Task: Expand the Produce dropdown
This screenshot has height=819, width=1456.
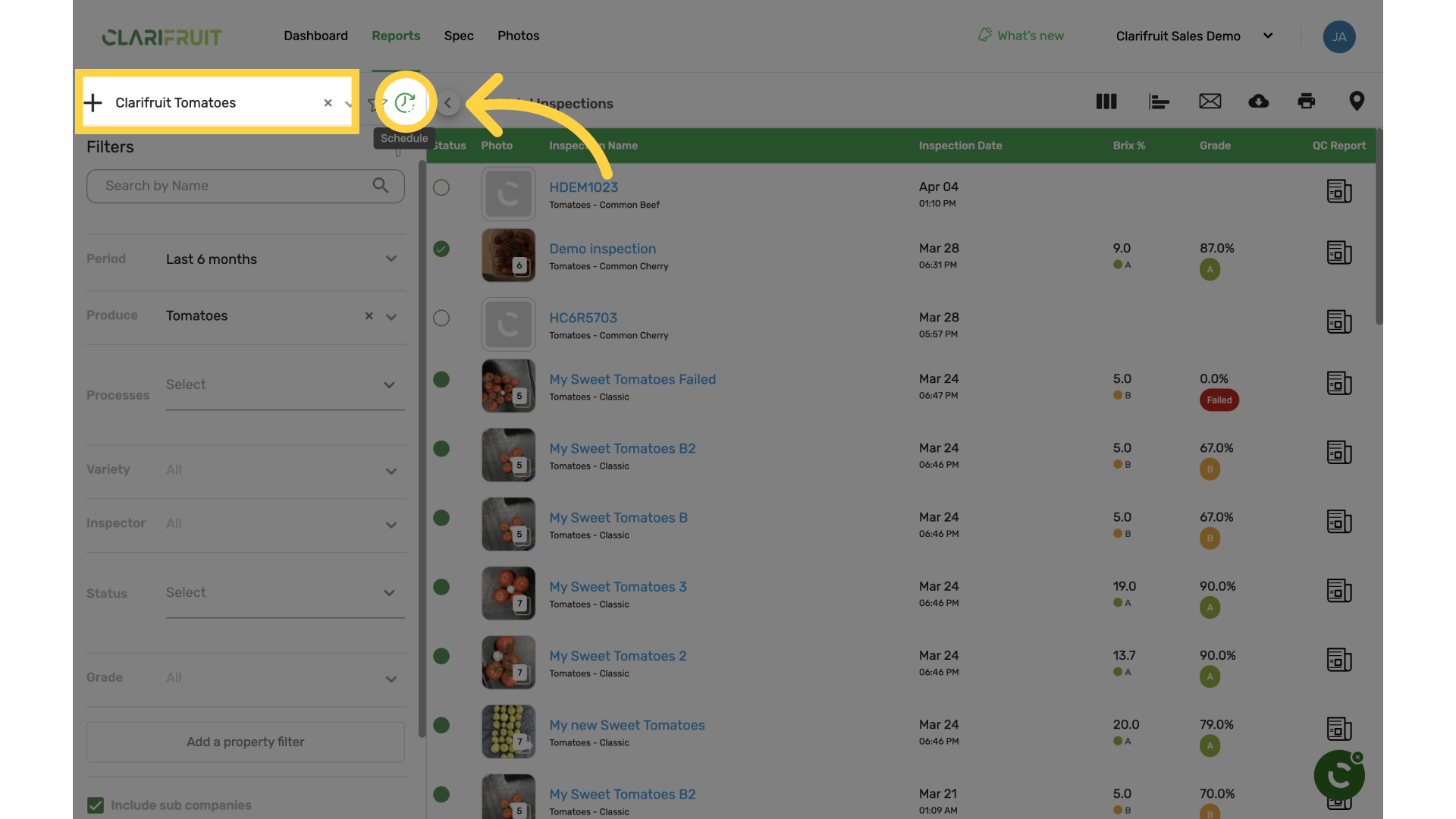Action: pos(391,317)
